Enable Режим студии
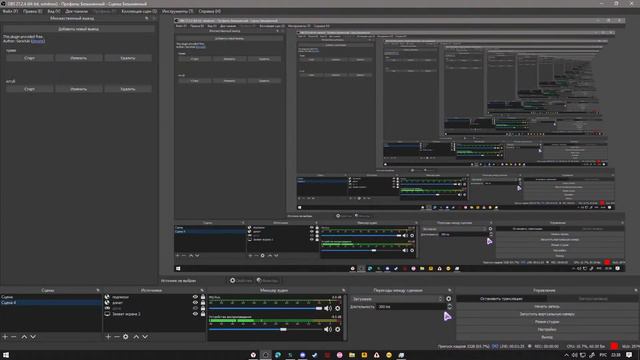 [547, 322]
